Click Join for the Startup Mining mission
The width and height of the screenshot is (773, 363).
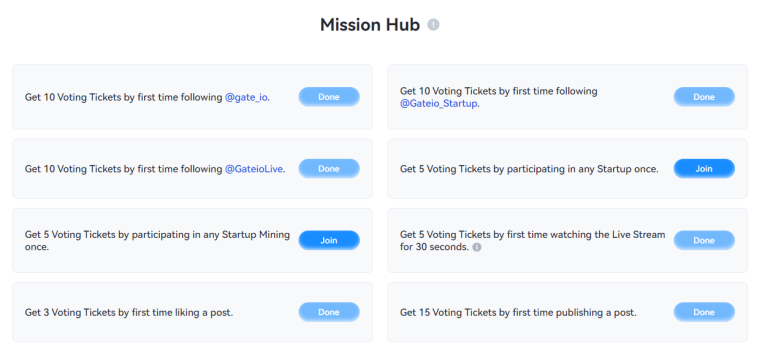tap(329, 240)
